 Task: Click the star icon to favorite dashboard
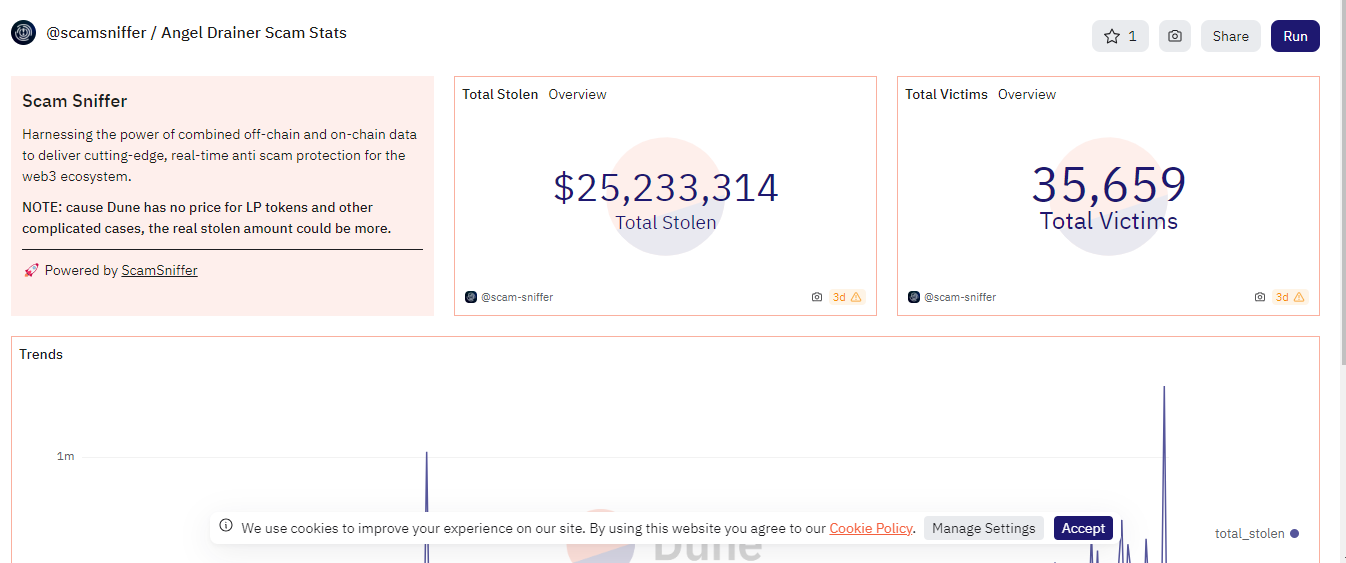tap(1112, 36)
